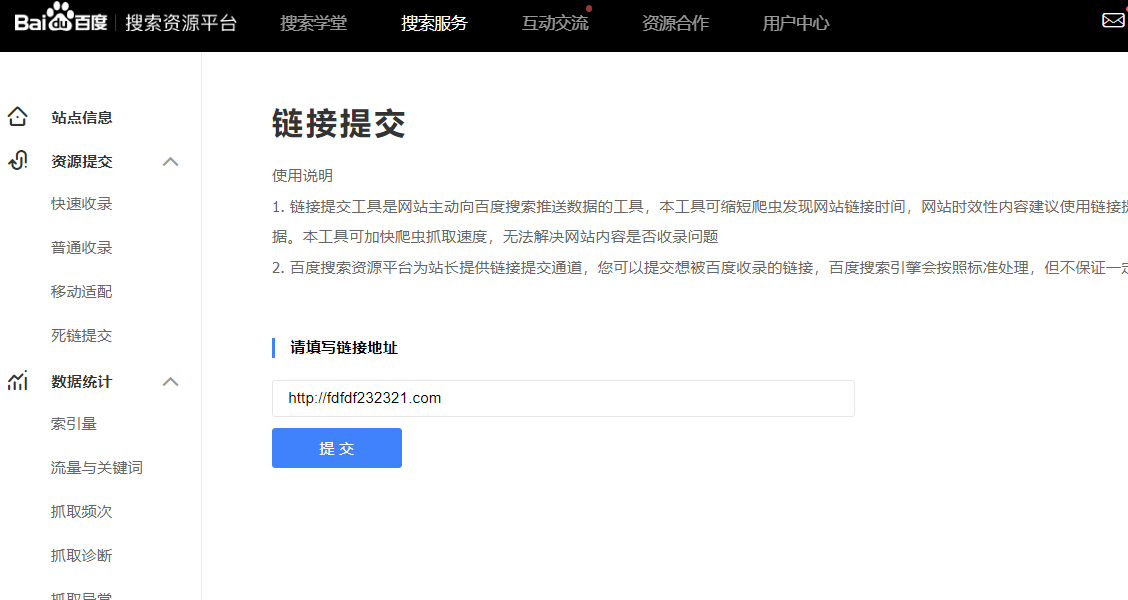Open 死链提交 in the sidebar
The image size is (1128, 600).
click(82, 335)
